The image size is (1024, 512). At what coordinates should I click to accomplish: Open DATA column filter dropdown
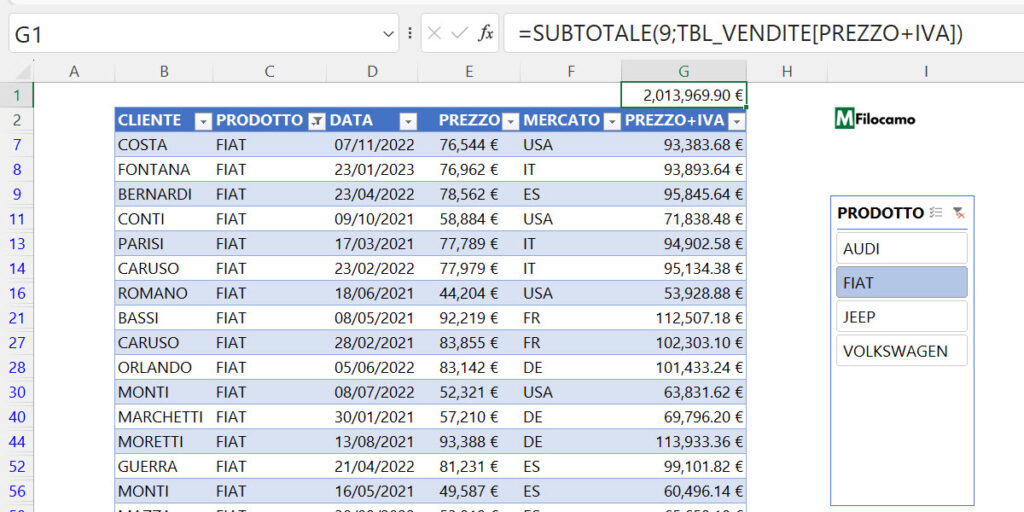(x=408, y=121)
